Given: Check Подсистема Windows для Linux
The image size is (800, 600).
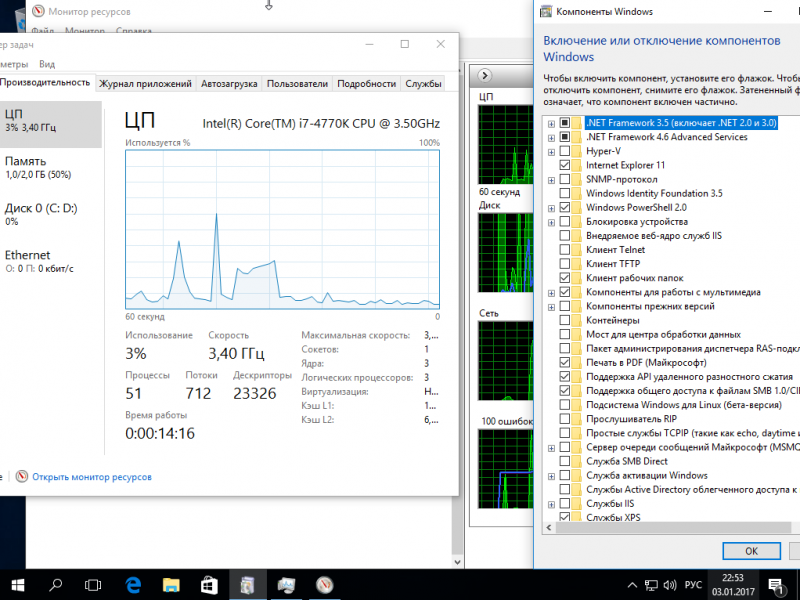Looking at the screenshot, I should click(x=565, y=405).
